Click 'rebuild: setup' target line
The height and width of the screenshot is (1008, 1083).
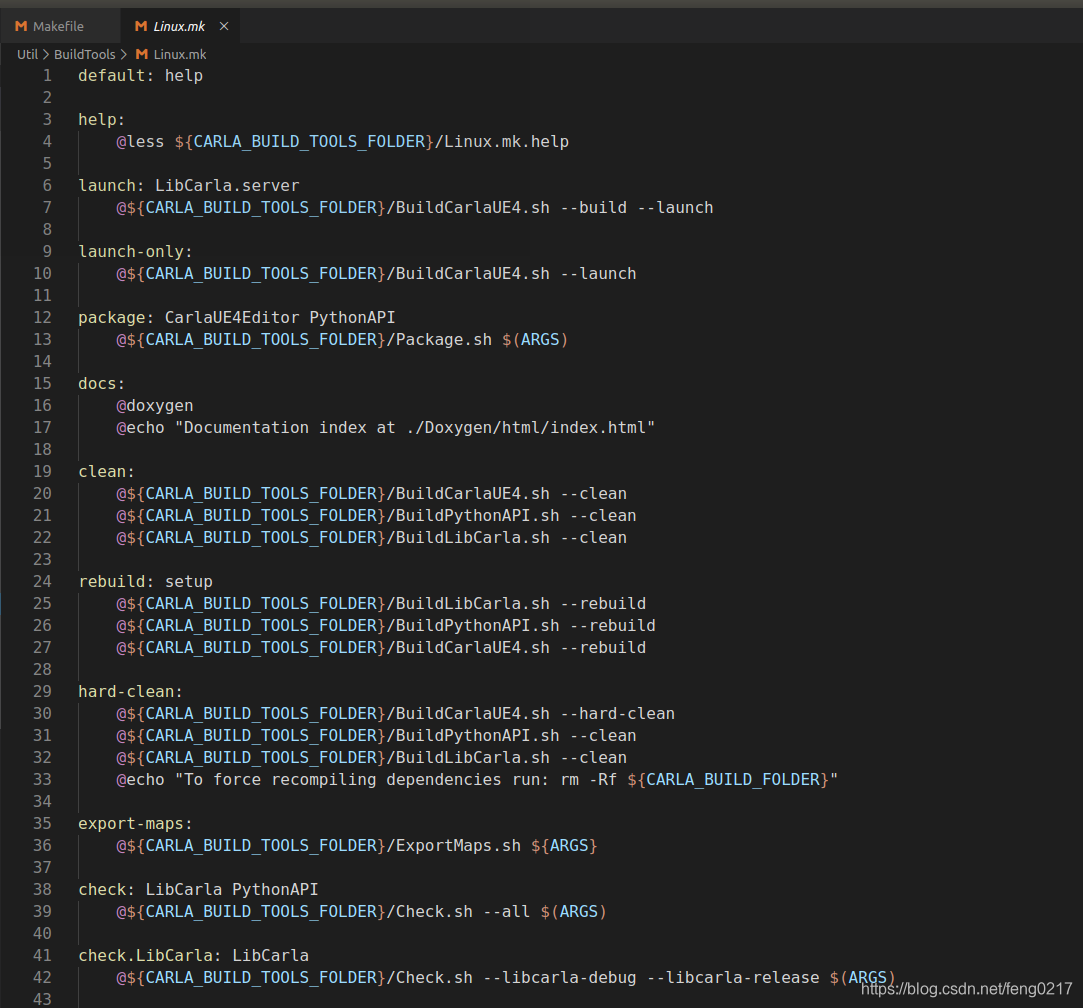145,582
